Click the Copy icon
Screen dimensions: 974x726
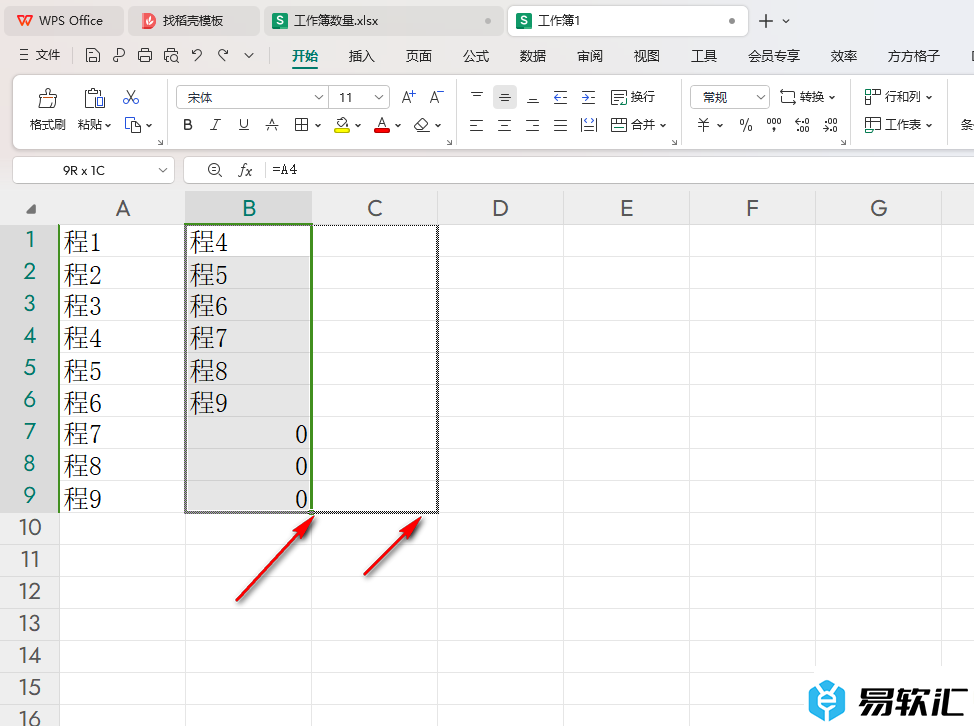(132, 125)
